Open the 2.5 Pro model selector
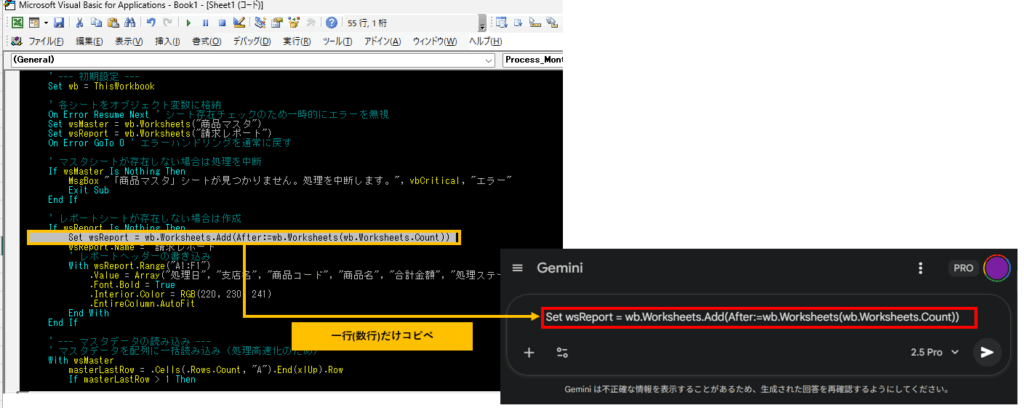Image resolution: width=1024 pixels, height=408 pixels. [x=936, y=352]
